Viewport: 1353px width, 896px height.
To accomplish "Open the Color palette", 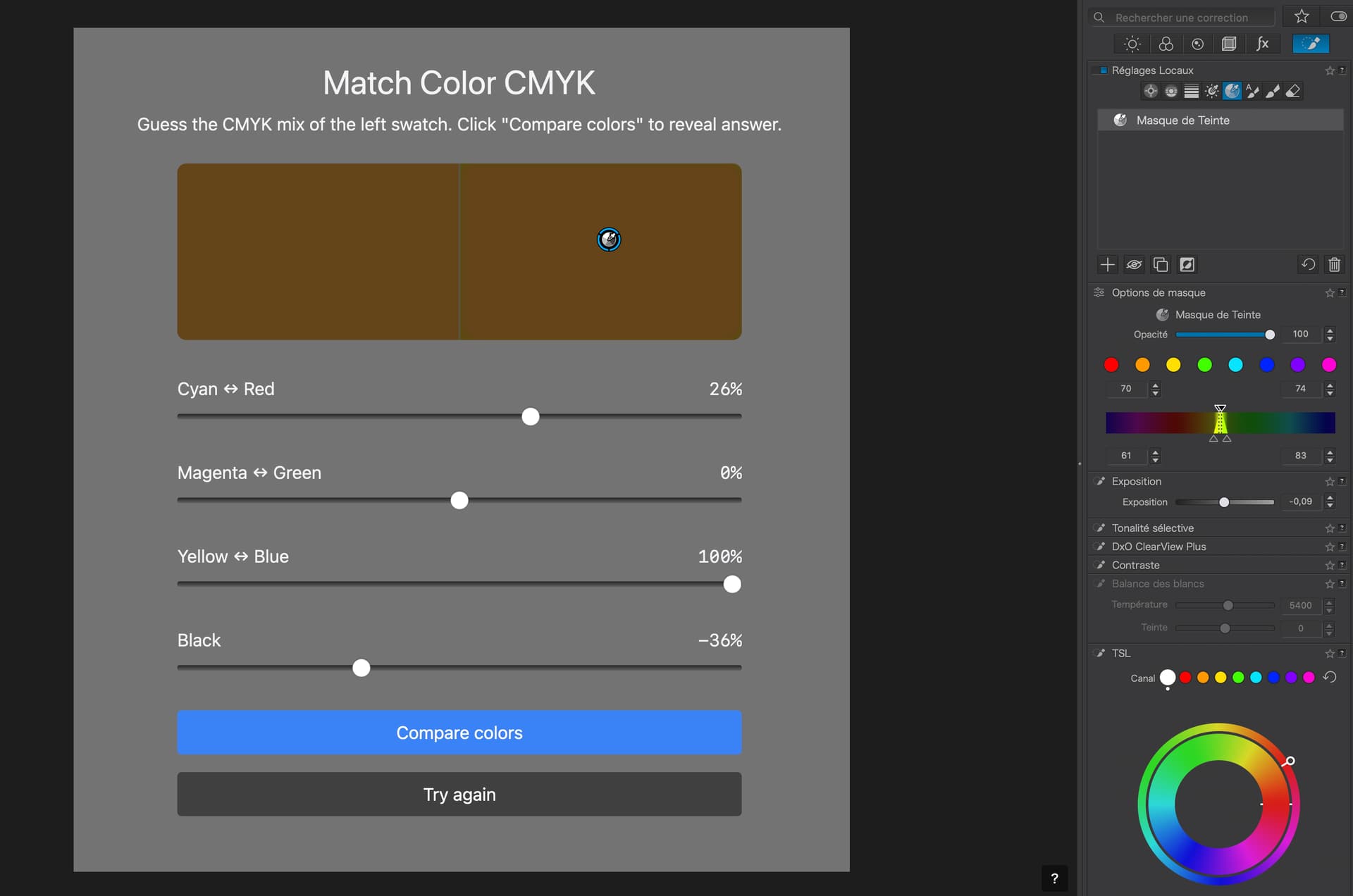I will (1166, 44).
